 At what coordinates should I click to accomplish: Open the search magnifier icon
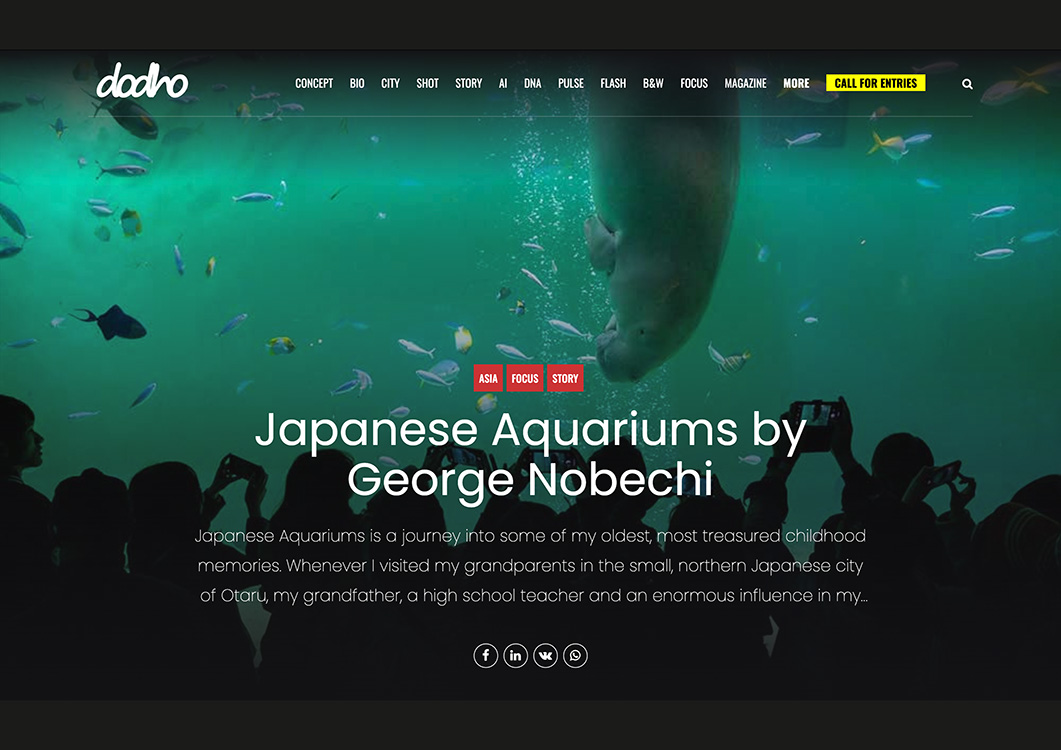point(967,84)
